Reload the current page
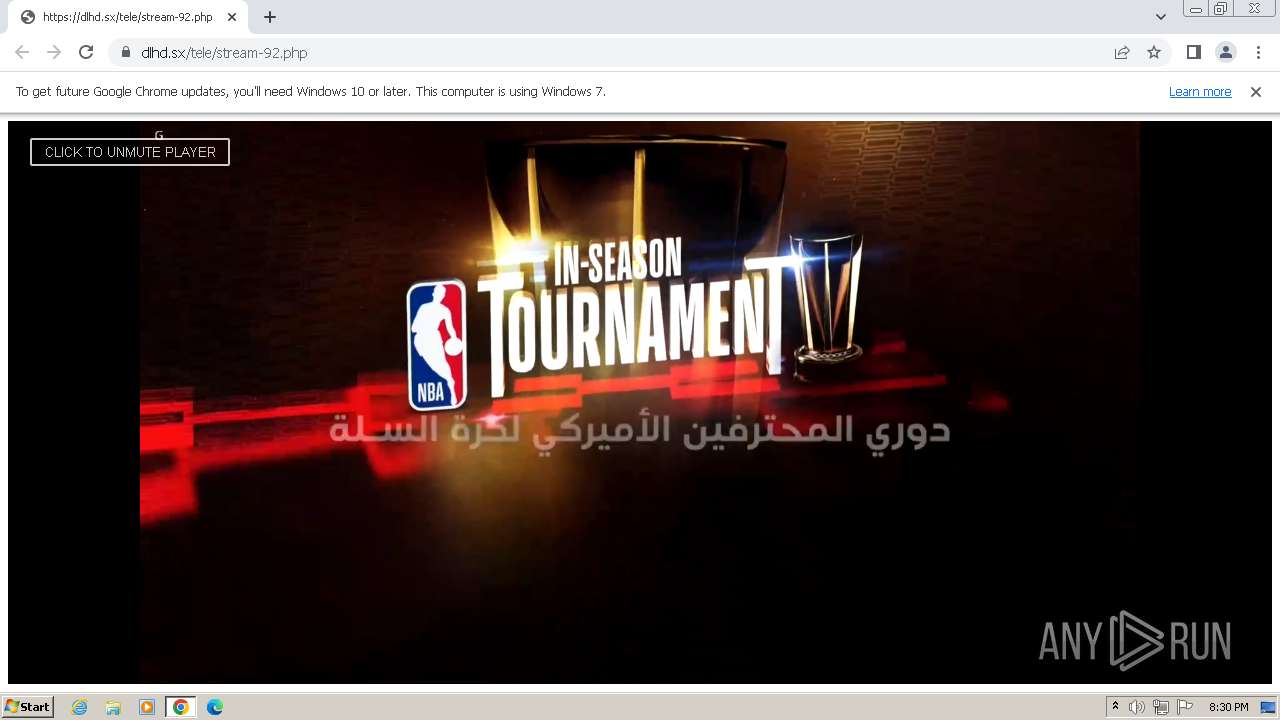 (86, 52)
